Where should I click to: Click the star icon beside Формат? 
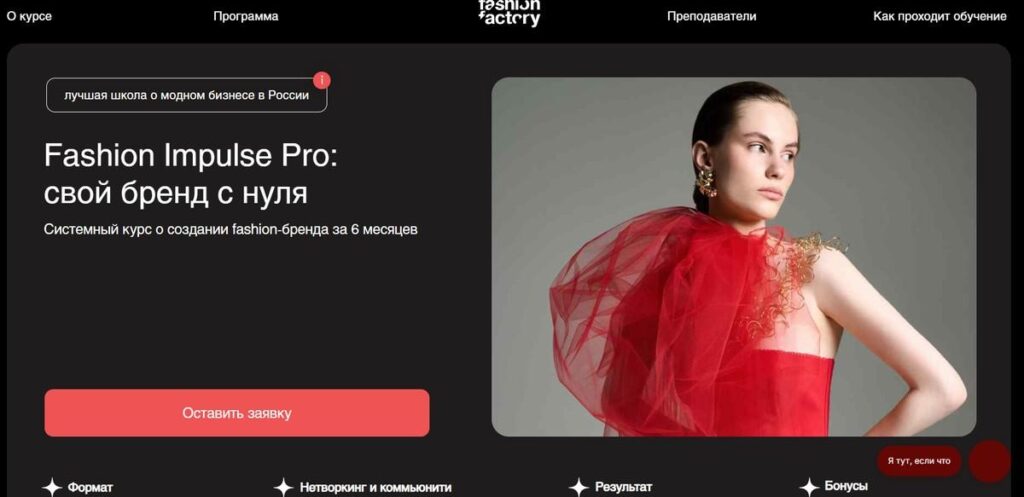coord(52,487)
